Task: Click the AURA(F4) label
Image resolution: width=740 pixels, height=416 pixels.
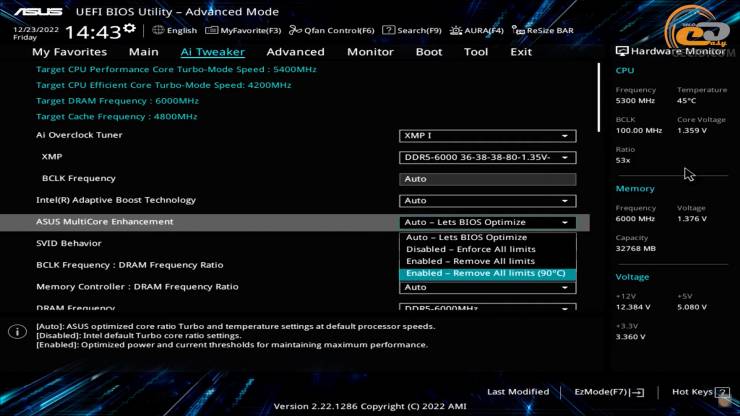Action: point(484,30)
